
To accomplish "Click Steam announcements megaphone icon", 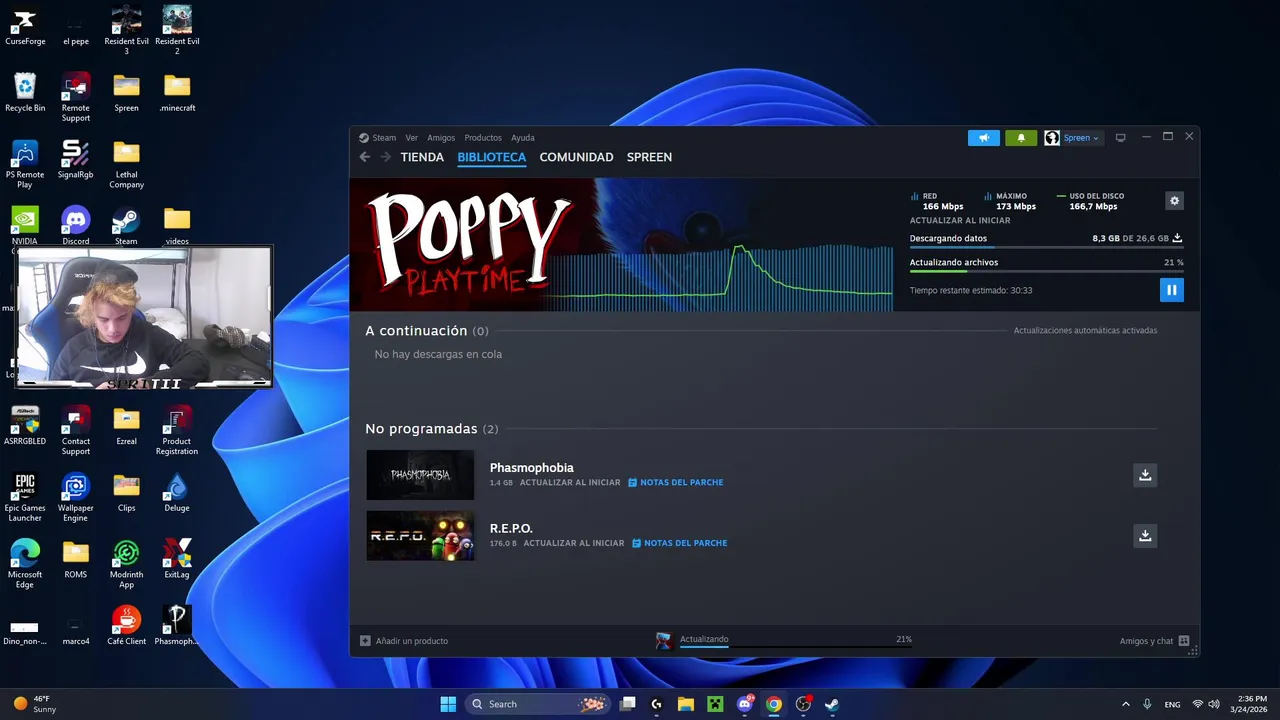I will click(984, 138).
